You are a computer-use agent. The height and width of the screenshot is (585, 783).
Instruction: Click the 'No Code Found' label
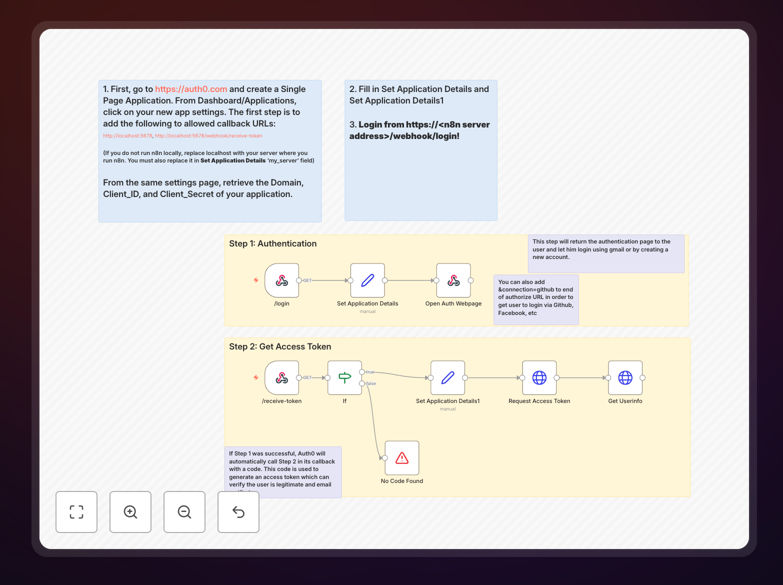tap(402, 481)
